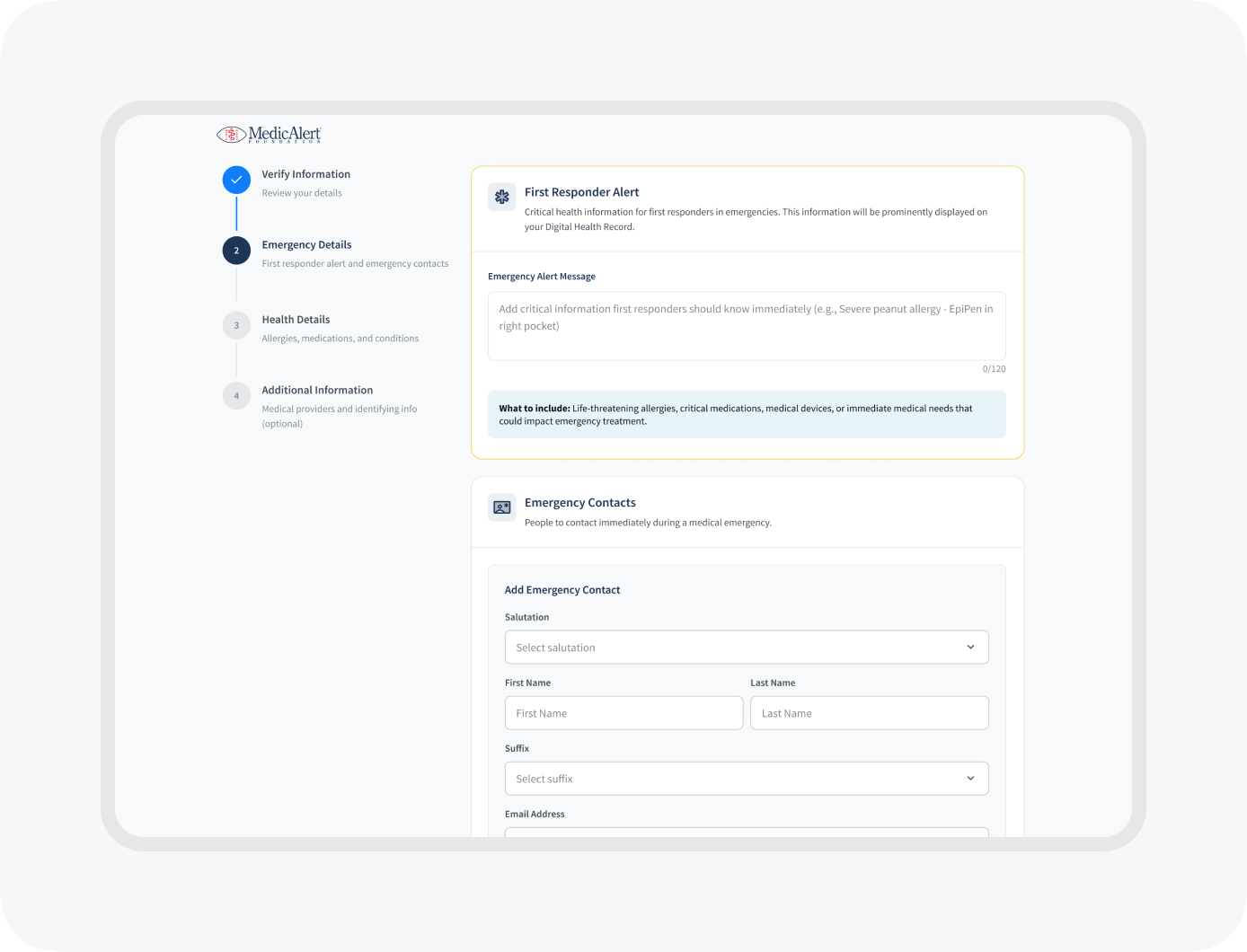Open the Health Details step
The height and width of the screenshot is (952, 1247).
coord(296,320)
